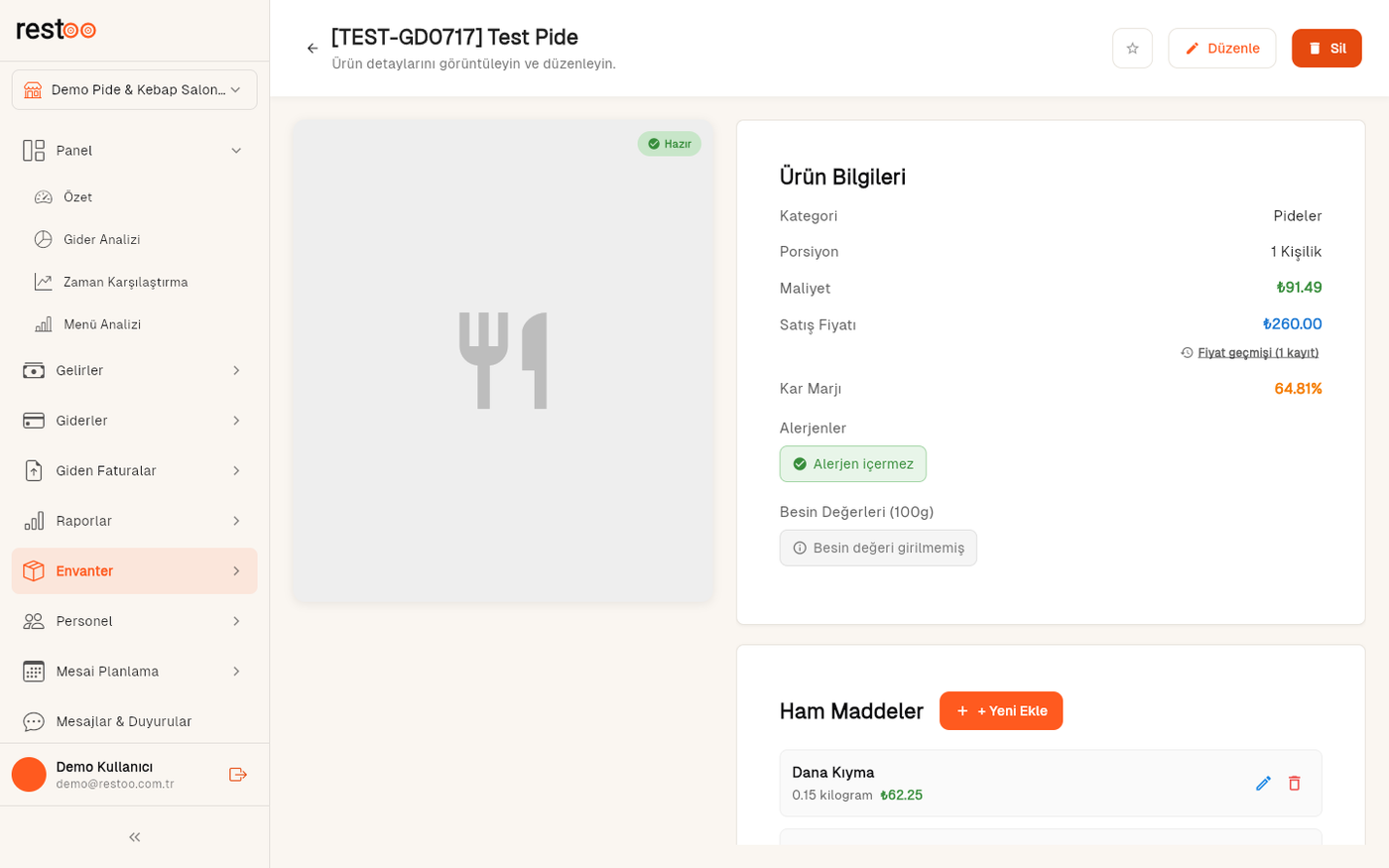Expand the Gelirler menu section

[x=135, y=370]
